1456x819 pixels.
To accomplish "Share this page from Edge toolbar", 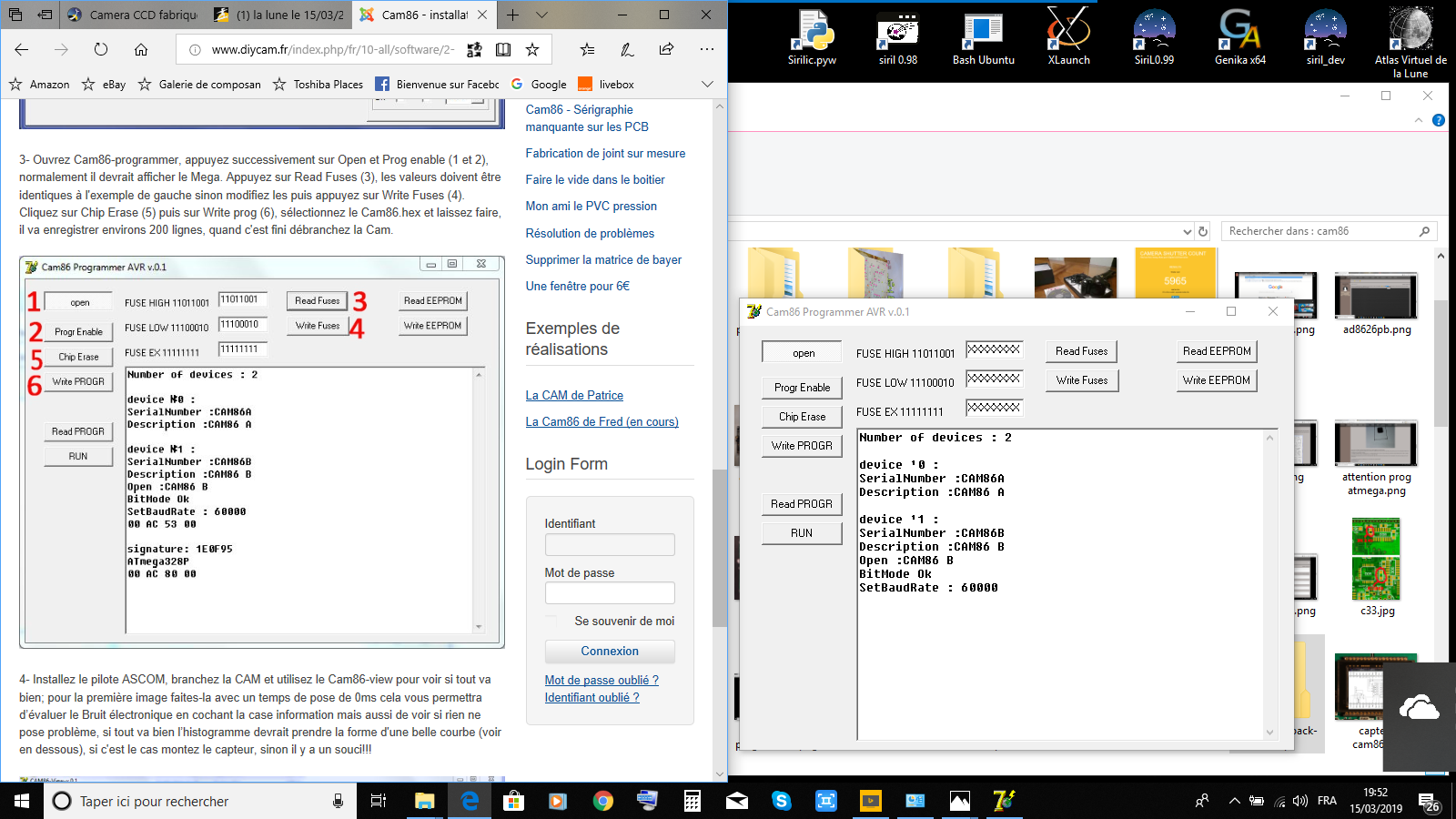I will [x=667, y=49].
